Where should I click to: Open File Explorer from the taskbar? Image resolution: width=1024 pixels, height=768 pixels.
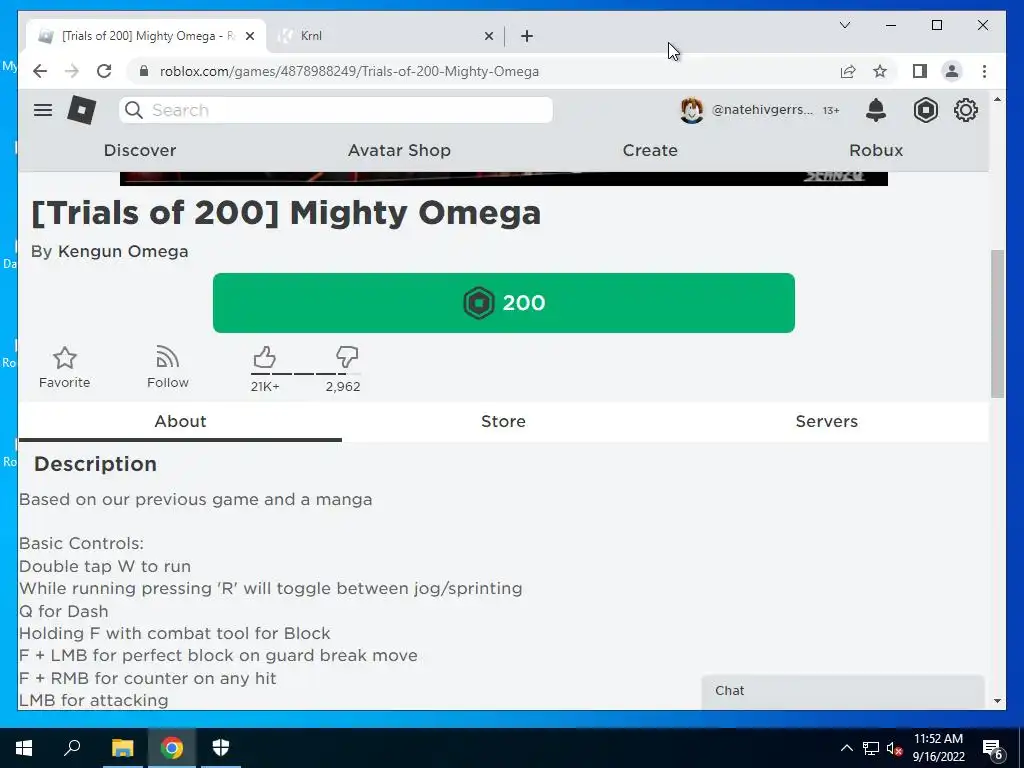[x=122, y=748]
